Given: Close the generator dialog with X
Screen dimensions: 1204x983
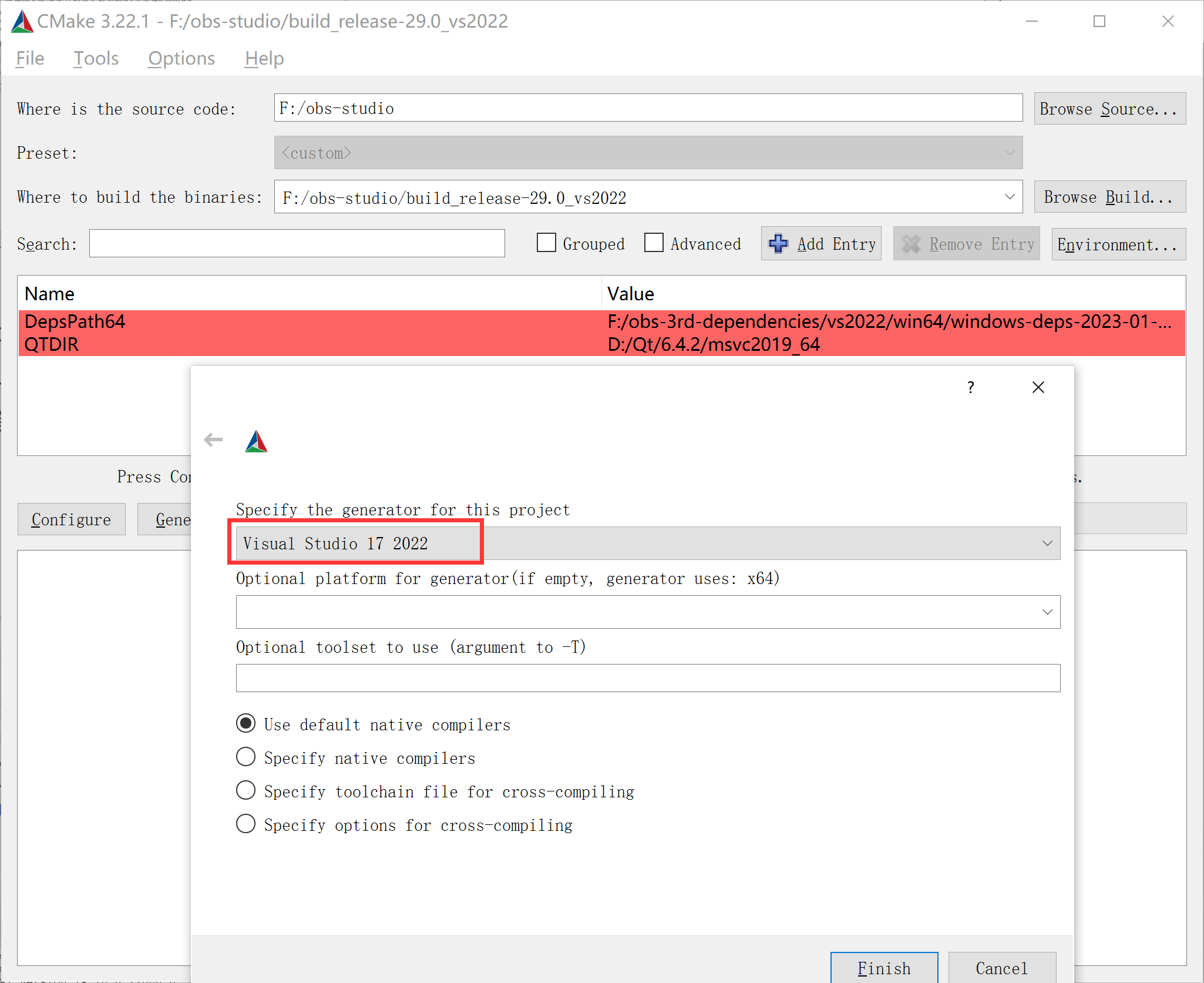Looking at the screenshot, I should click(1038, 387).
